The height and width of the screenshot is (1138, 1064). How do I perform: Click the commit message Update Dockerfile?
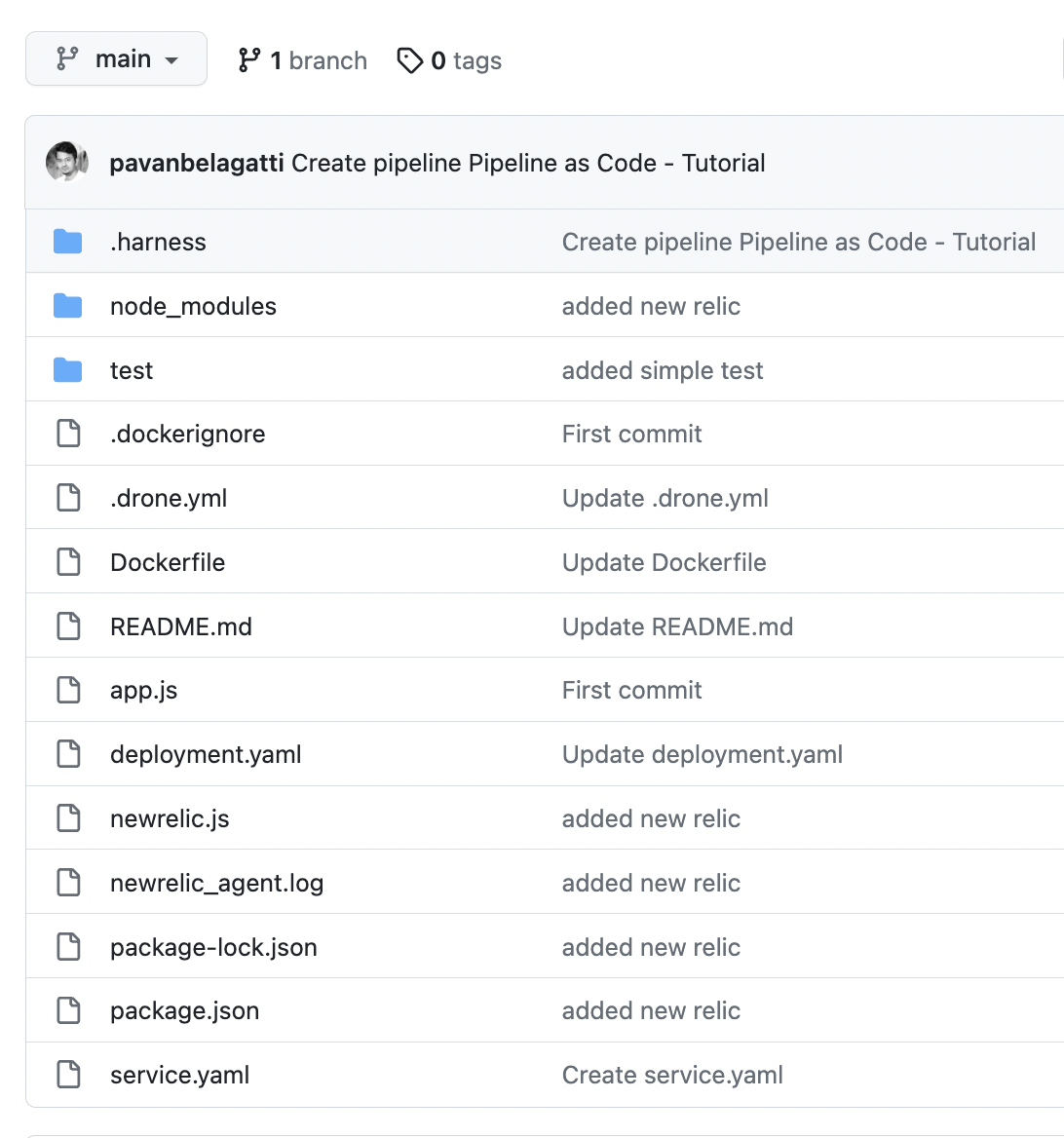[664, 561]
